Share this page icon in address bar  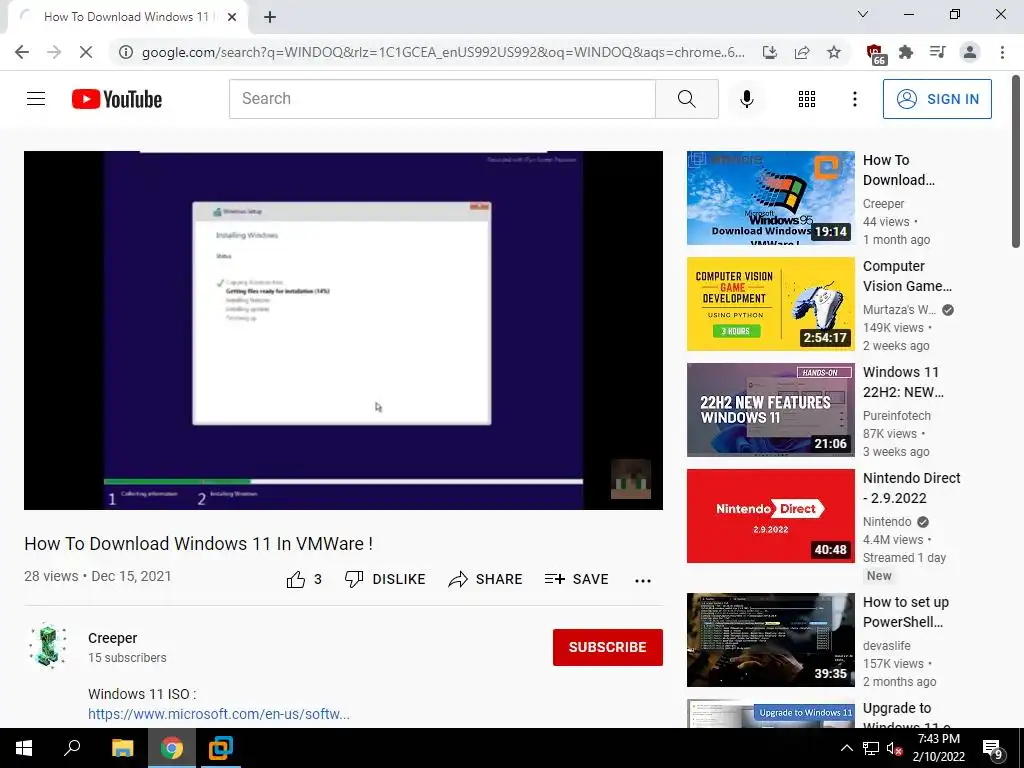pyautogui.click(x=802, y=52)
